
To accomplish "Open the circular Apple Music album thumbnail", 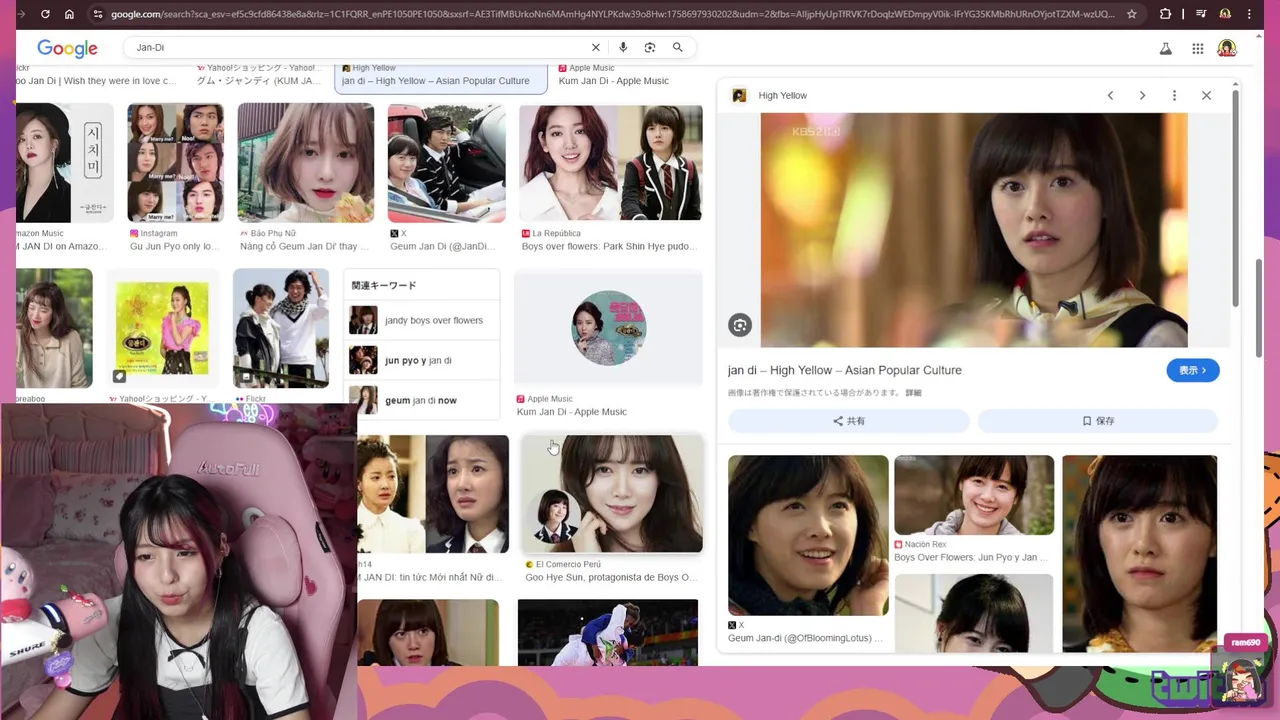I will [609, 328].
